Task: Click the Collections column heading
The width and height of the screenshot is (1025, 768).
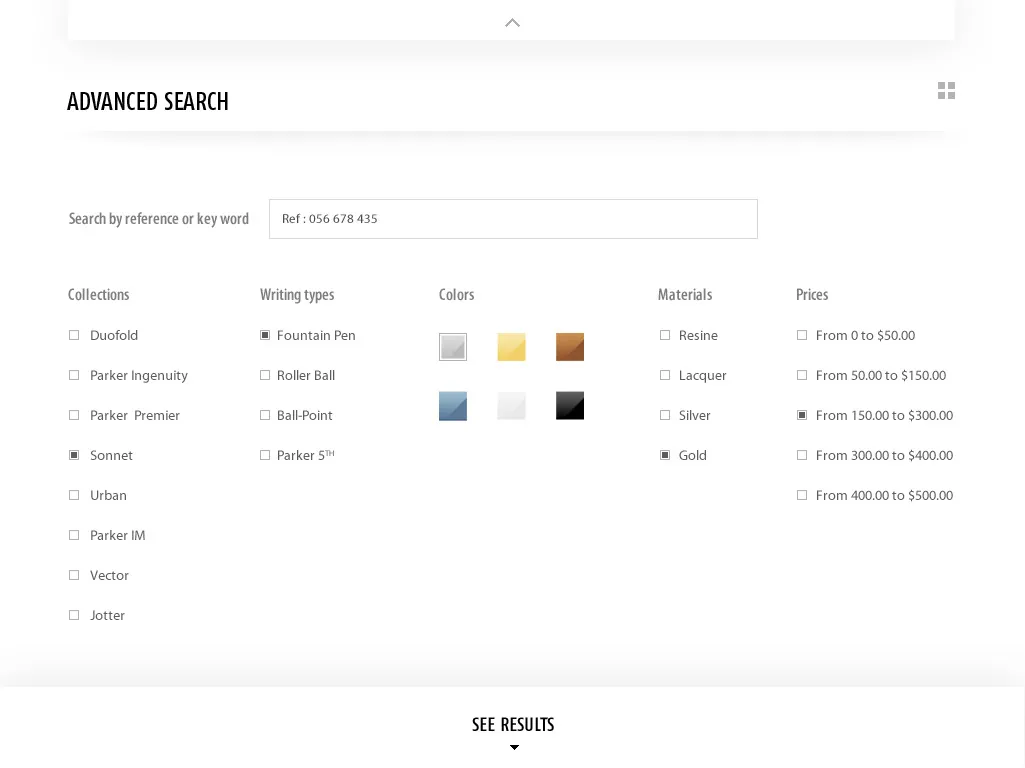Action: [x=99, y=295]
